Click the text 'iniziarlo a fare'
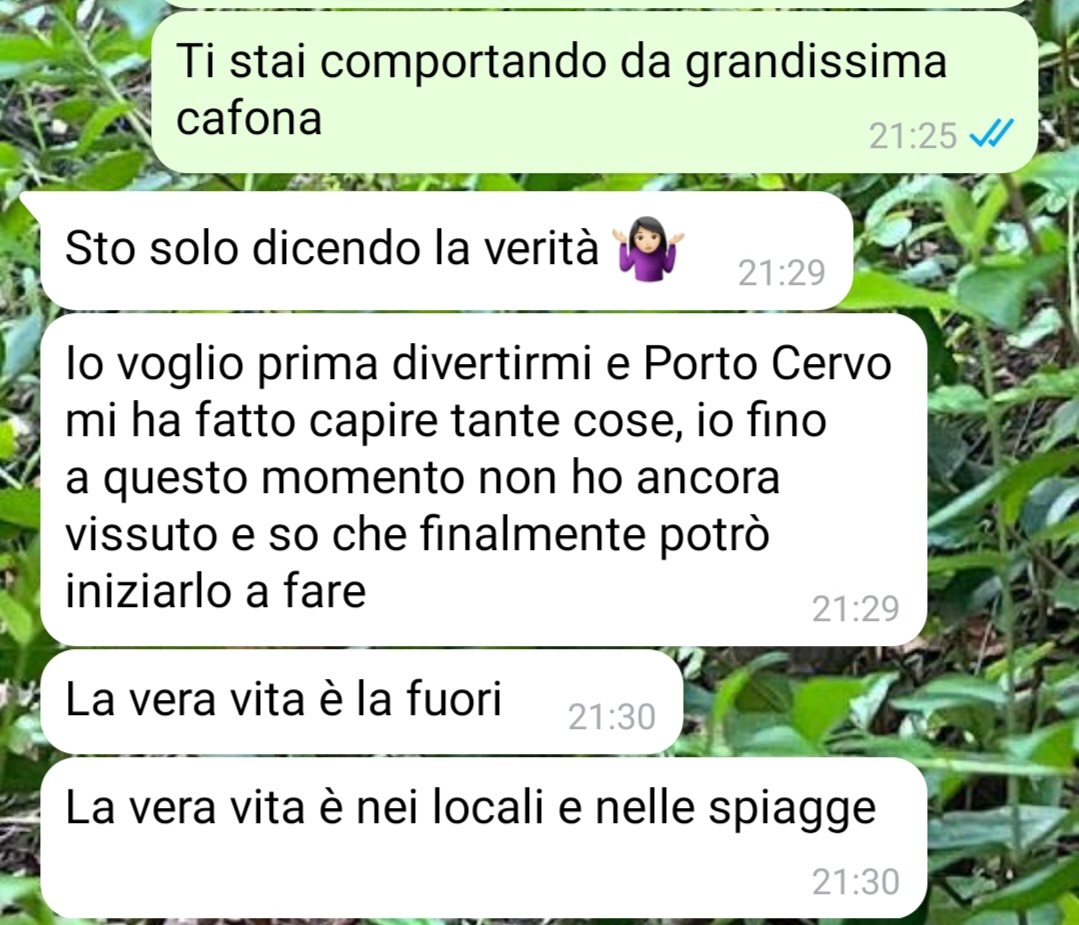This screenshot has height=925, width=1079. click(x=215, y=591)
